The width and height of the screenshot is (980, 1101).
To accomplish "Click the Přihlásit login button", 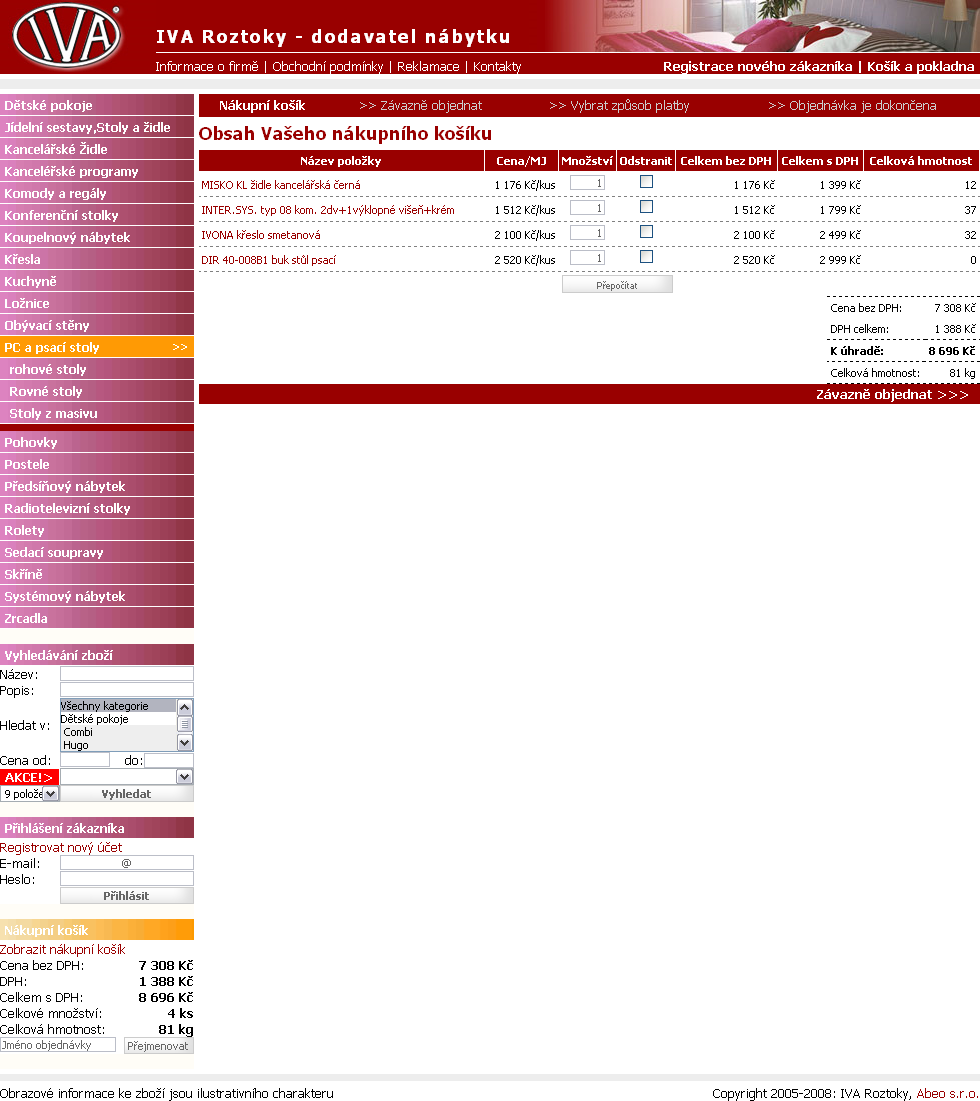I will (126, 896).
